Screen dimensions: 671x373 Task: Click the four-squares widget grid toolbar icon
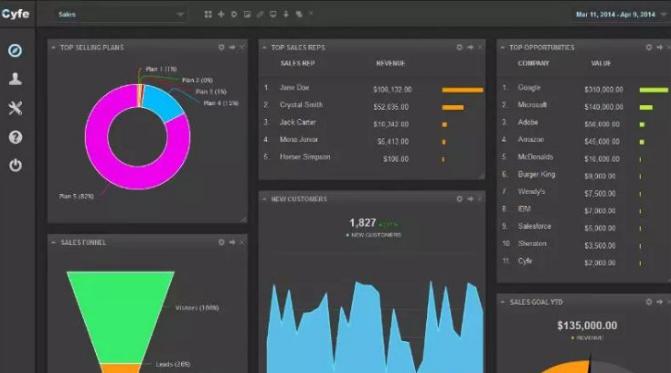(208, 14)
